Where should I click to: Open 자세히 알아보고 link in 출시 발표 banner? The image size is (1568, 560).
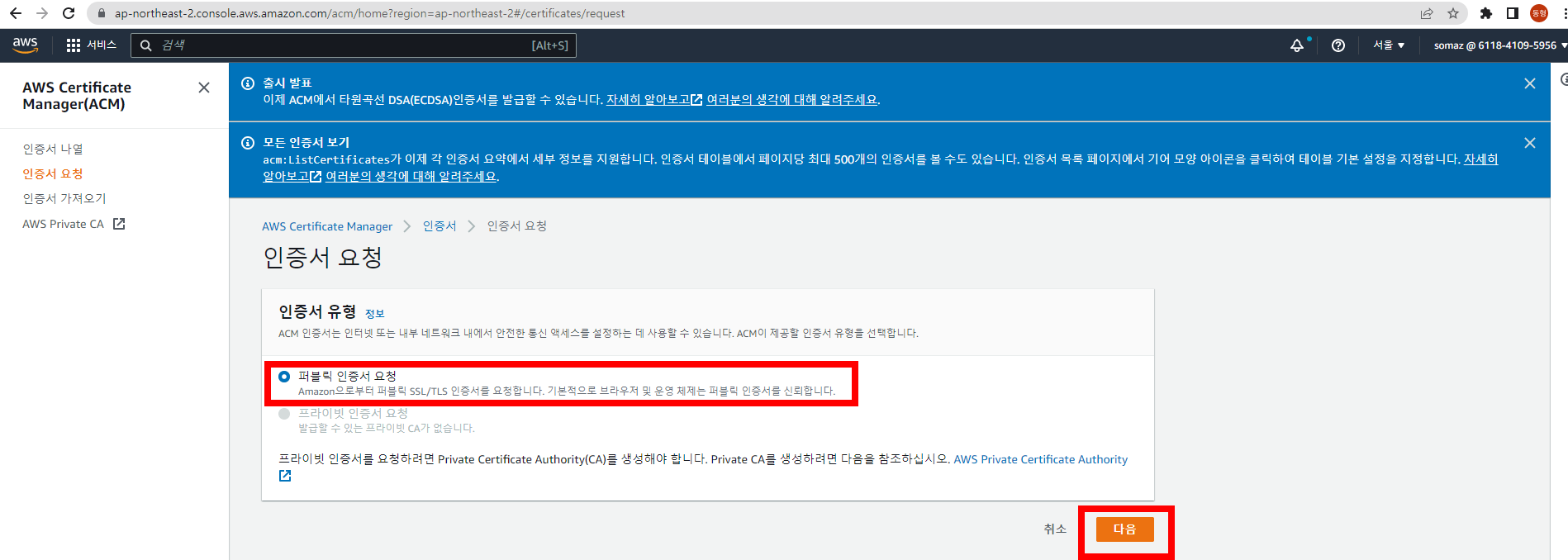653,100
